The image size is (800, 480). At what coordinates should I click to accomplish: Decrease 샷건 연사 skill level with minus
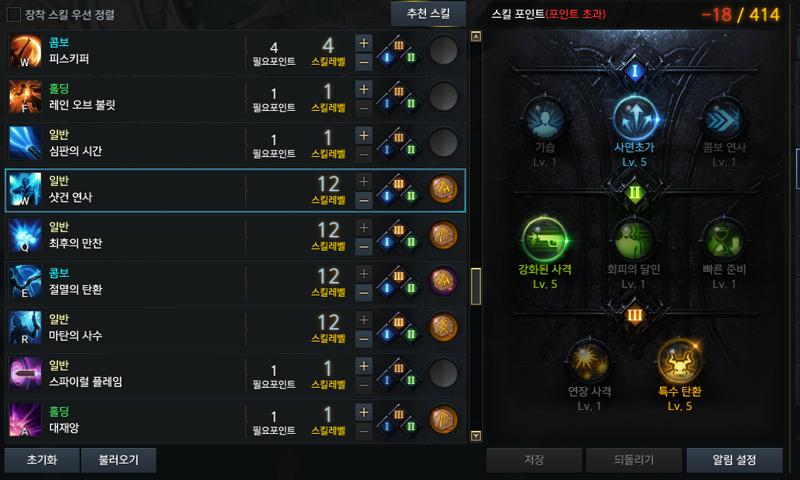(x=363, y=200)
